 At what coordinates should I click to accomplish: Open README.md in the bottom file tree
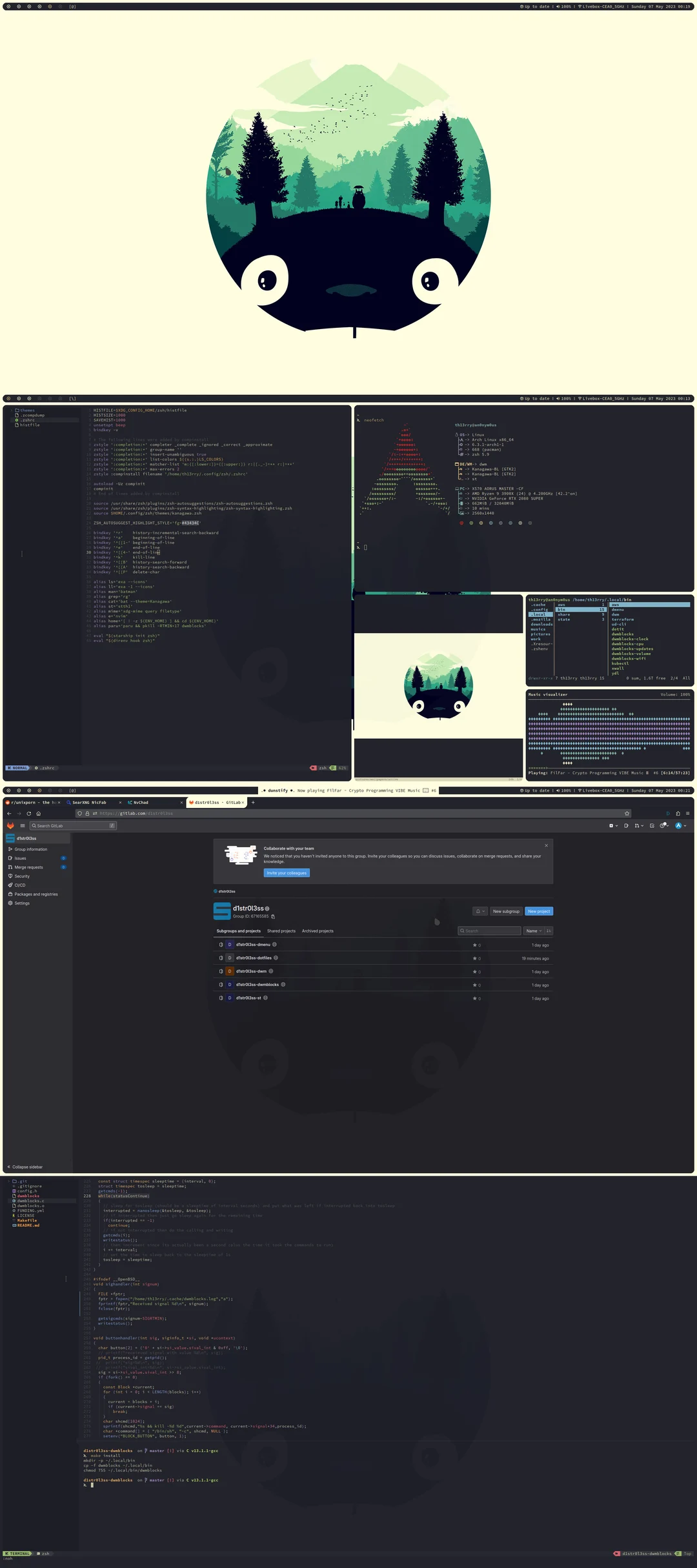pyautogui.click(x=26, y=1225)
